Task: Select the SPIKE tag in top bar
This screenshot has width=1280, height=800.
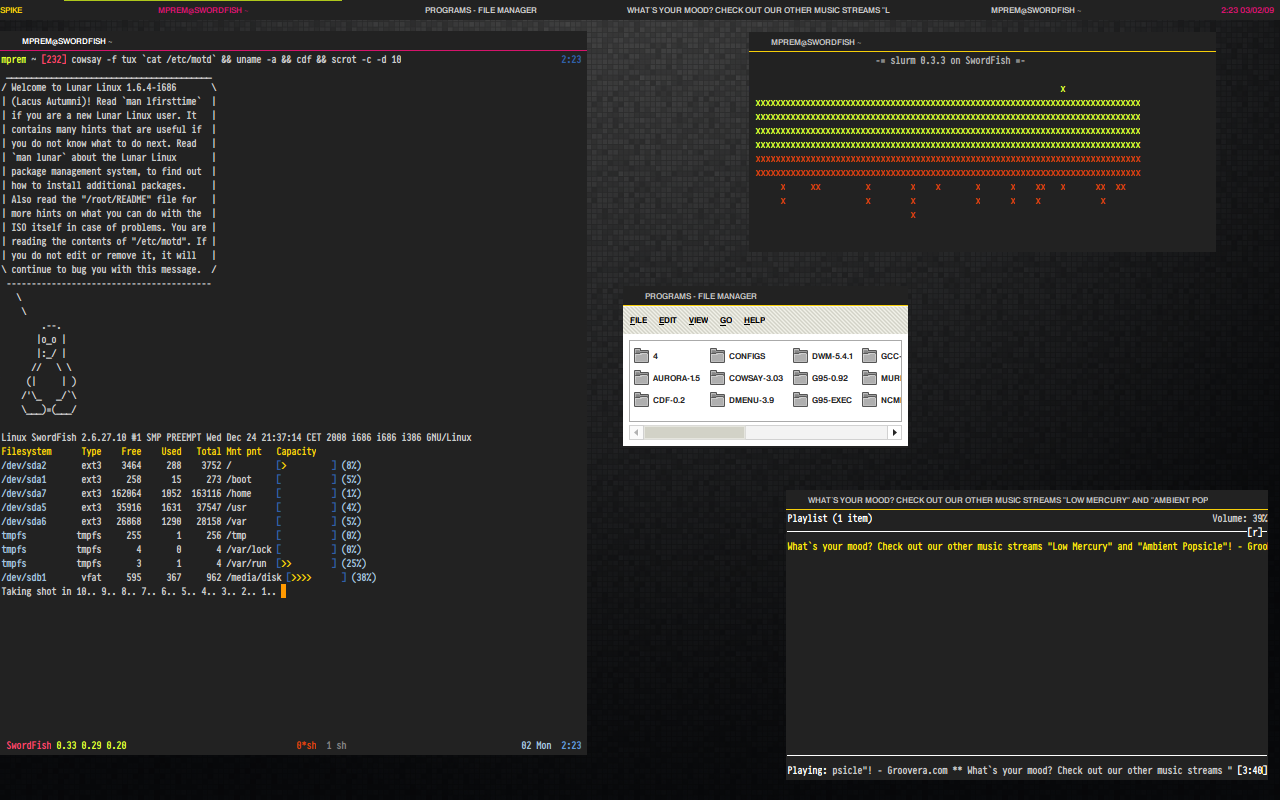Action: pyautogui.click(x=12, y=10)
